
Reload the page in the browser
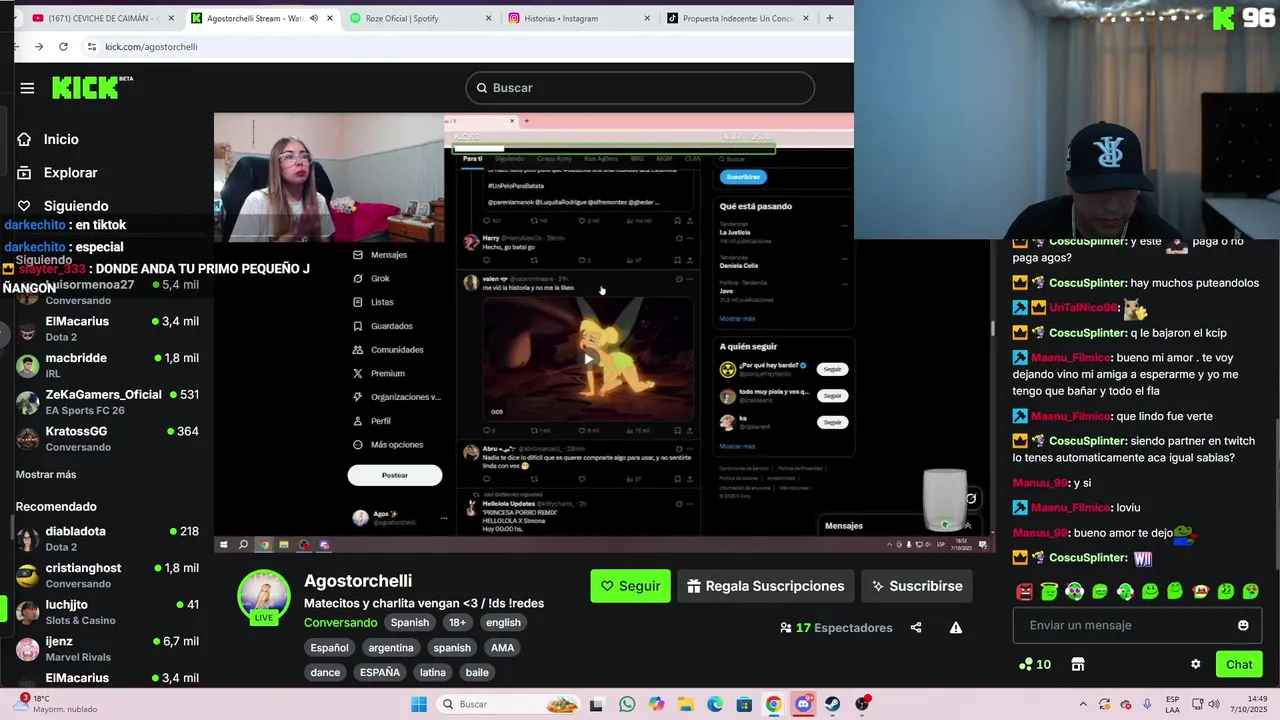click(x=63, y=47)
